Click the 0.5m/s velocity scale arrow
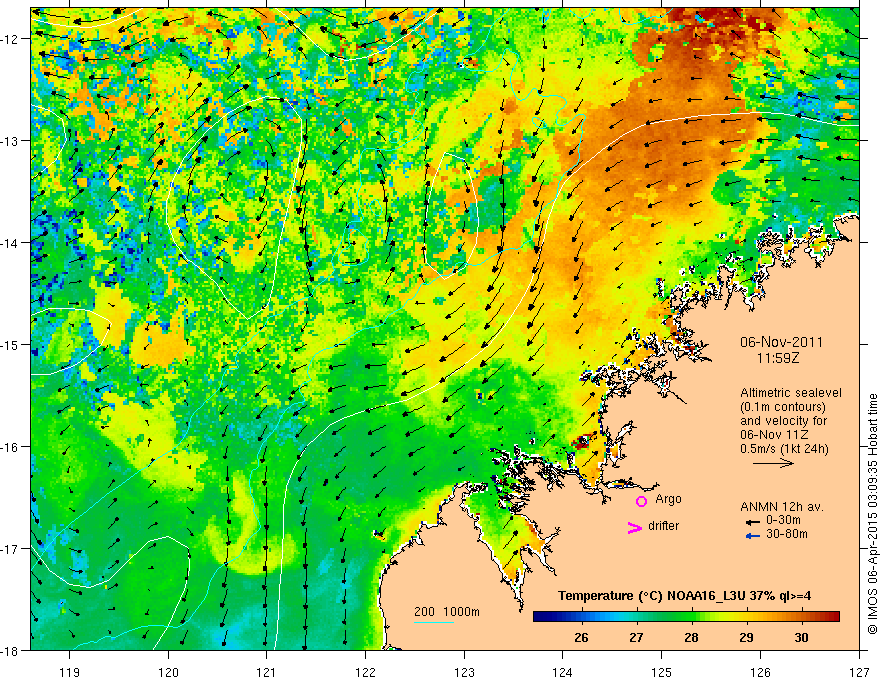Screen dimensions: 880x680 click(x=773, y=463)
